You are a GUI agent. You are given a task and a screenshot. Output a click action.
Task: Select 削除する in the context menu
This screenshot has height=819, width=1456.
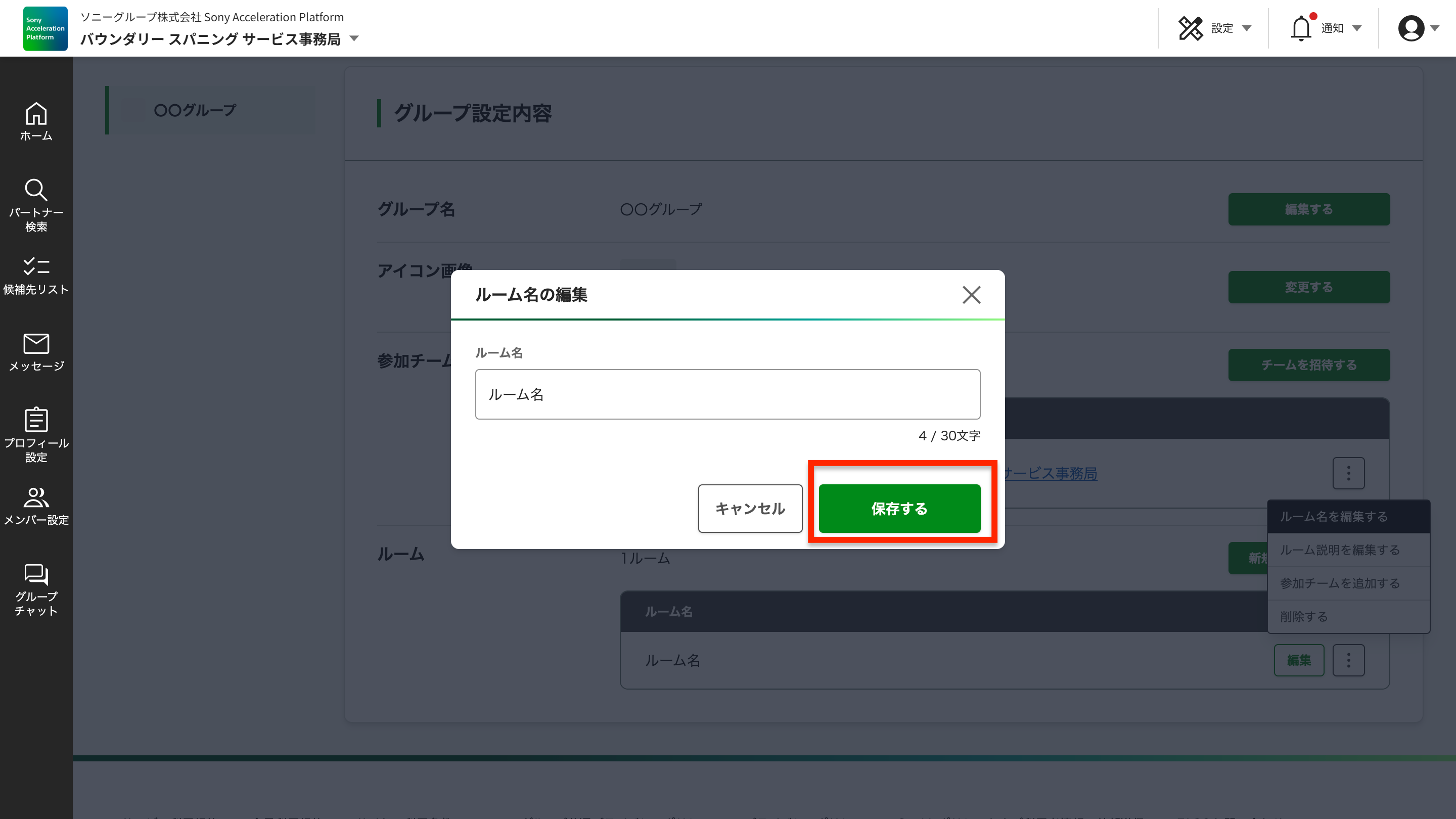(x=1304, y=617)
